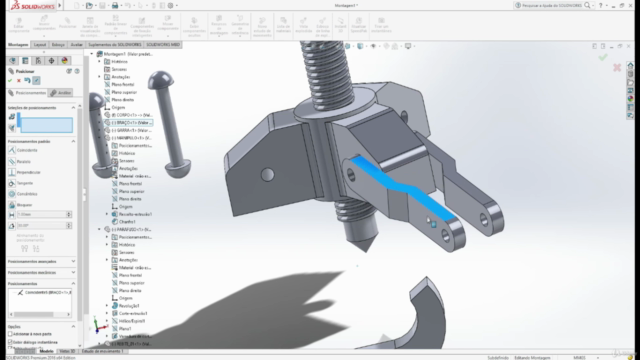Switch to the Layout ribbon tab
Image resolution: width=640 pixels, height=360 pixels.
tap(40, 44)
